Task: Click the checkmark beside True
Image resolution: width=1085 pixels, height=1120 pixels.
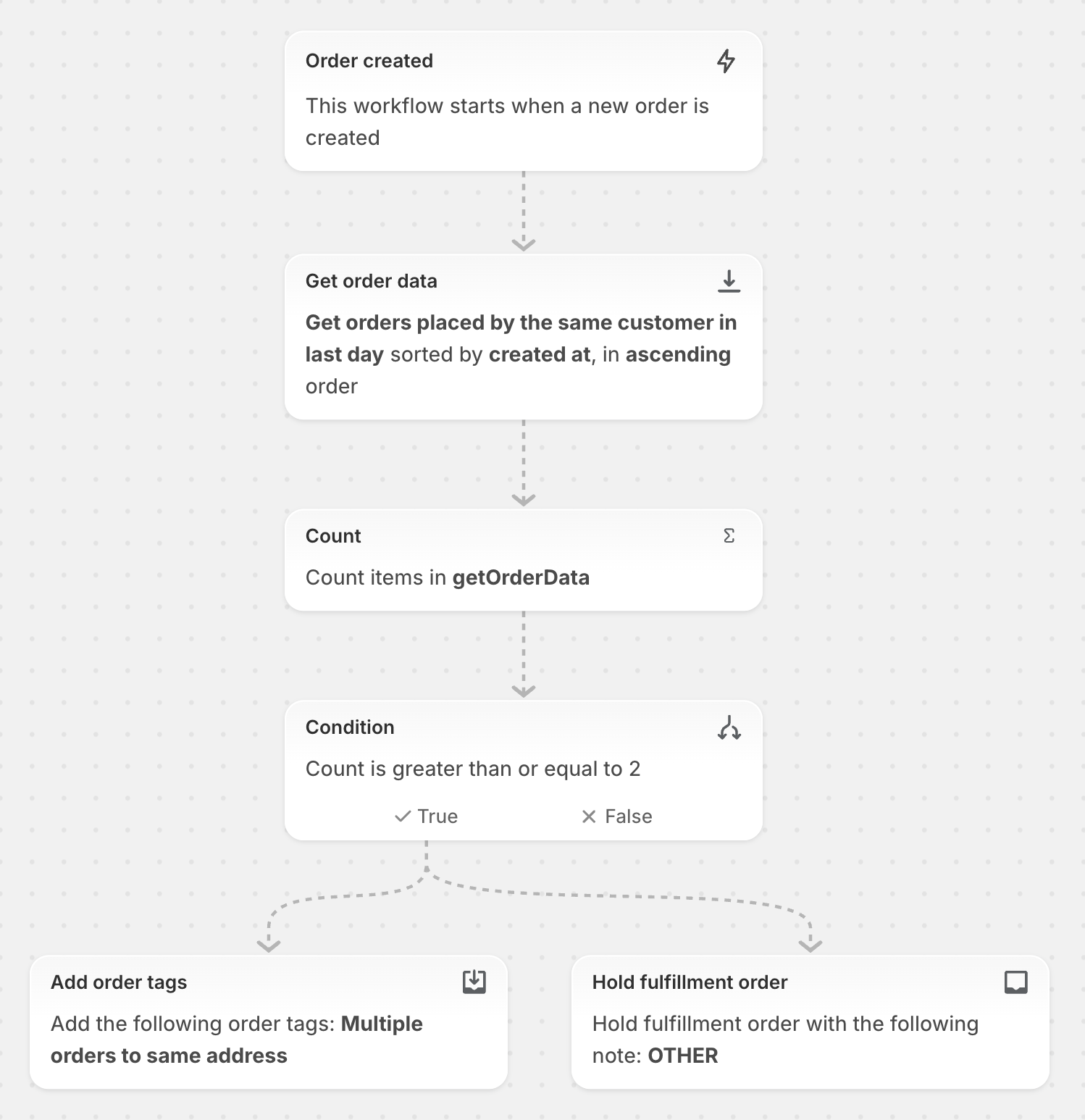Action: coord(403,816)
